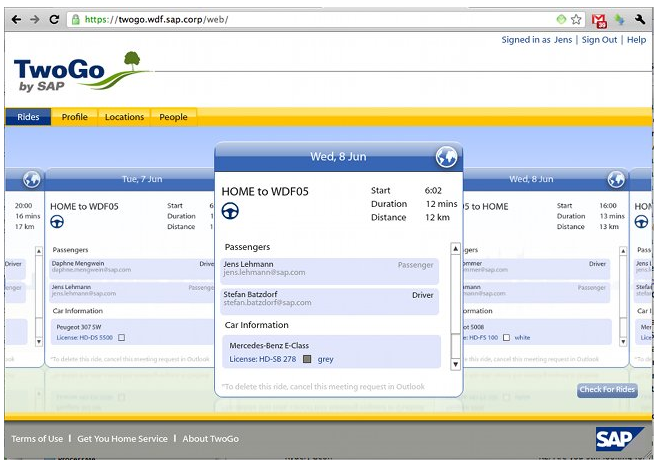The image size is (660, 464).
Task: Open Terms of Use in the footer
Action: point(37,439)
